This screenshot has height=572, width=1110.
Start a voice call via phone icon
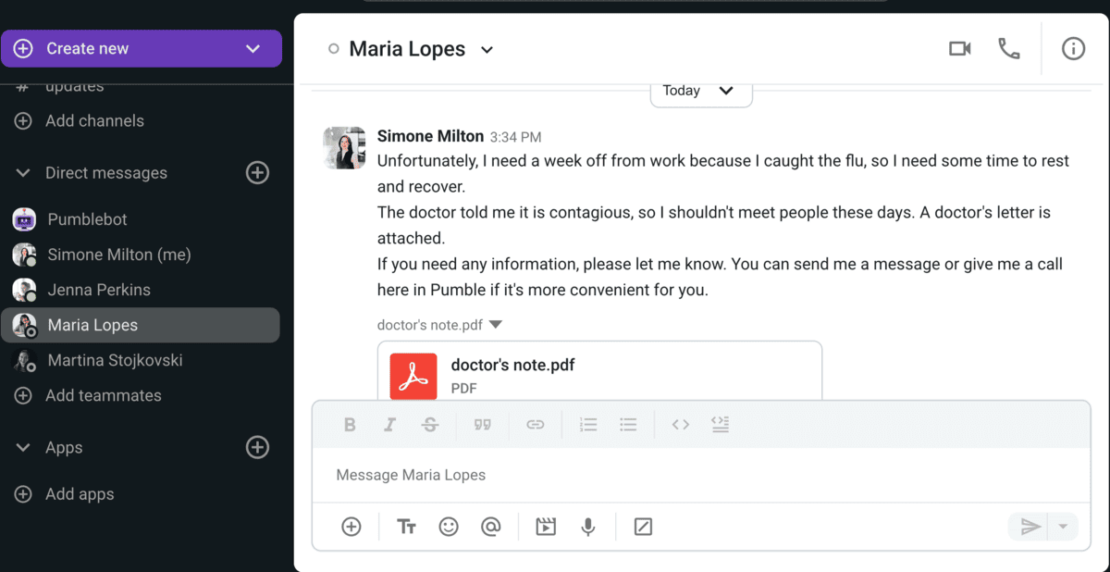1009,49
